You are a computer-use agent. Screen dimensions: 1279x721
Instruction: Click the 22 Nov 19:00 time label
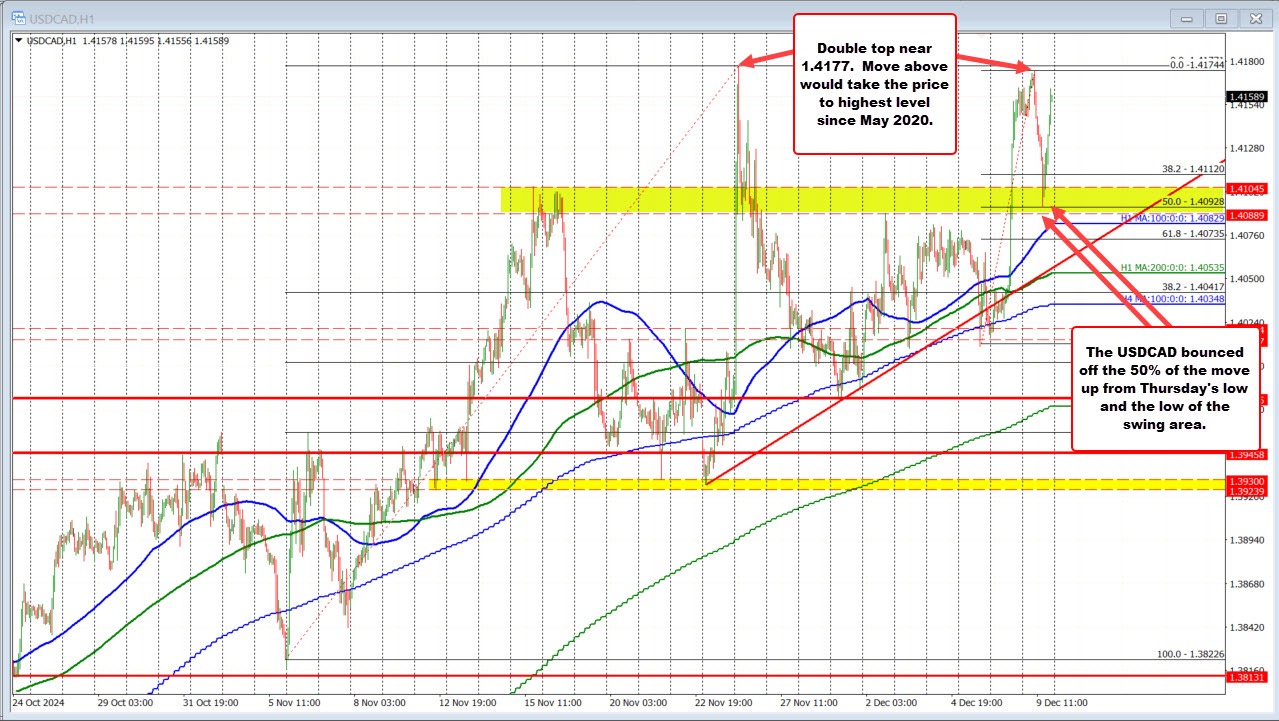tap(724, 703)
